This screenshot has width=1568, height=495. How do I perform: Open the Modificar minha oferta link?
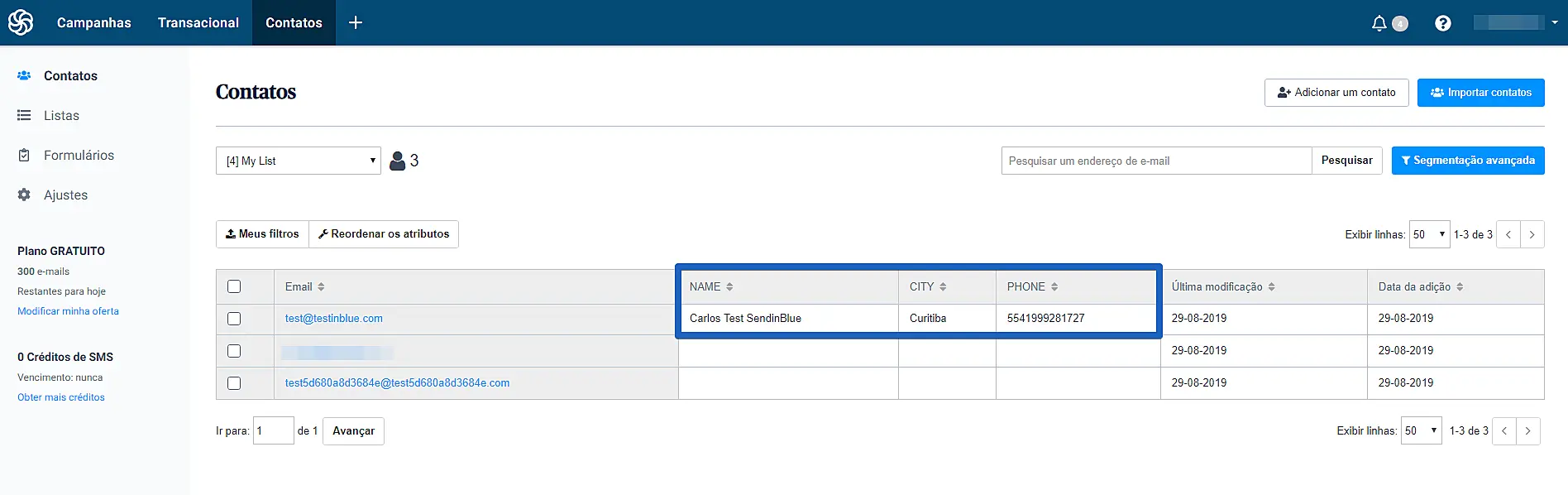68,311
